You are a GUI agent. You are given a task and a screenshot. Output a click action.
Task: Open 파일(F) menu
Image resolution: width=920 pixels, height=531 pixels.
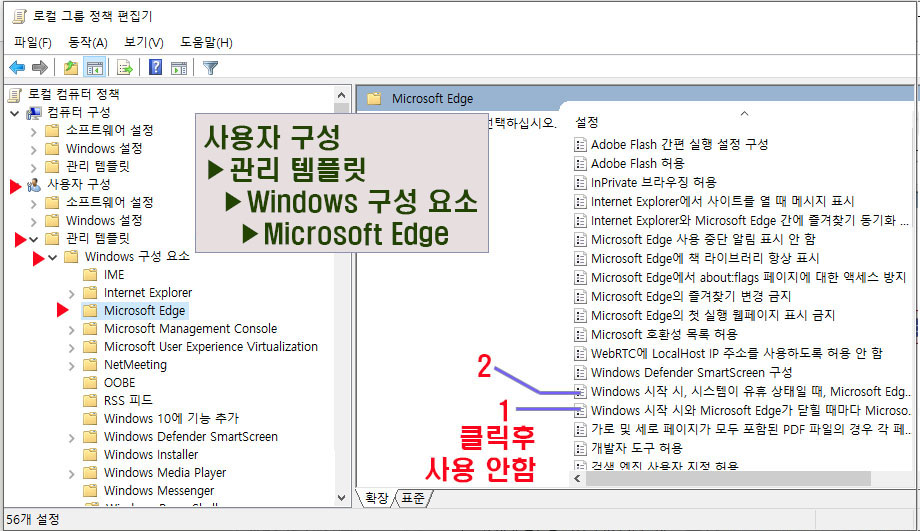pyautogui.click(x=32, y=42)
